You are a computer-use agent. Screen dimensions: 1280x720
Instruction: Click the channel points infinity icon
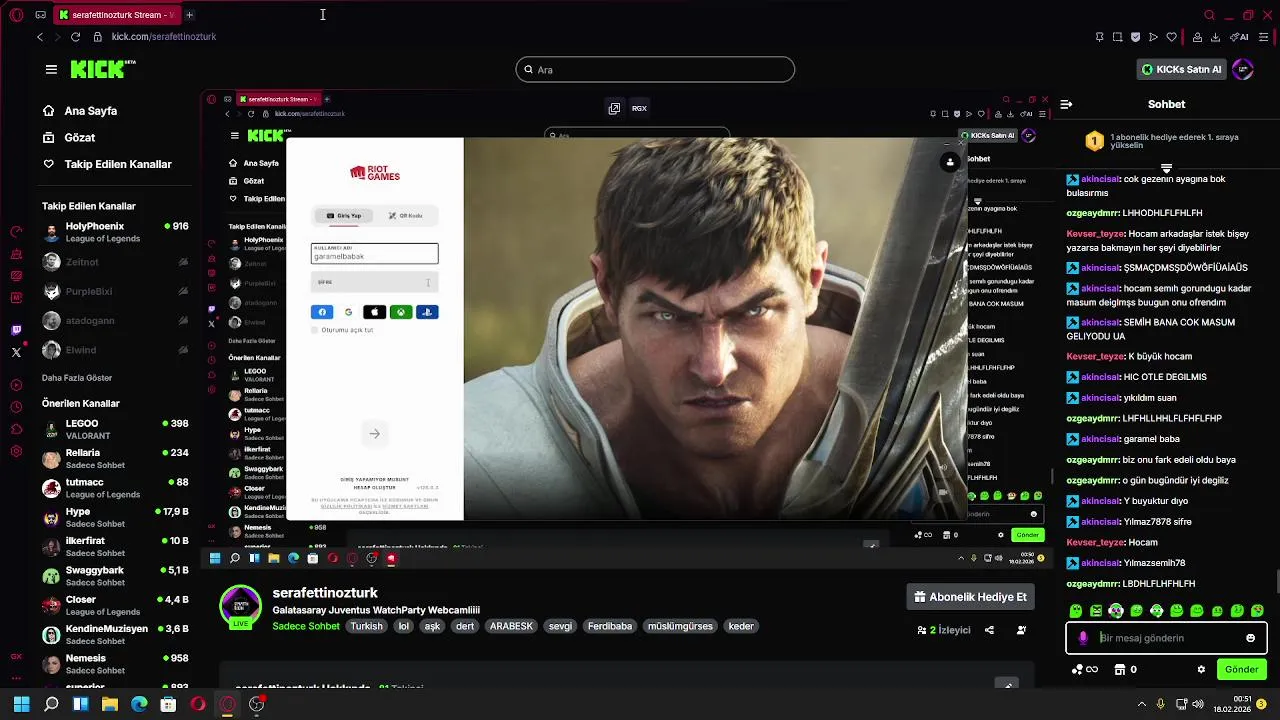tap(1085, 670)
